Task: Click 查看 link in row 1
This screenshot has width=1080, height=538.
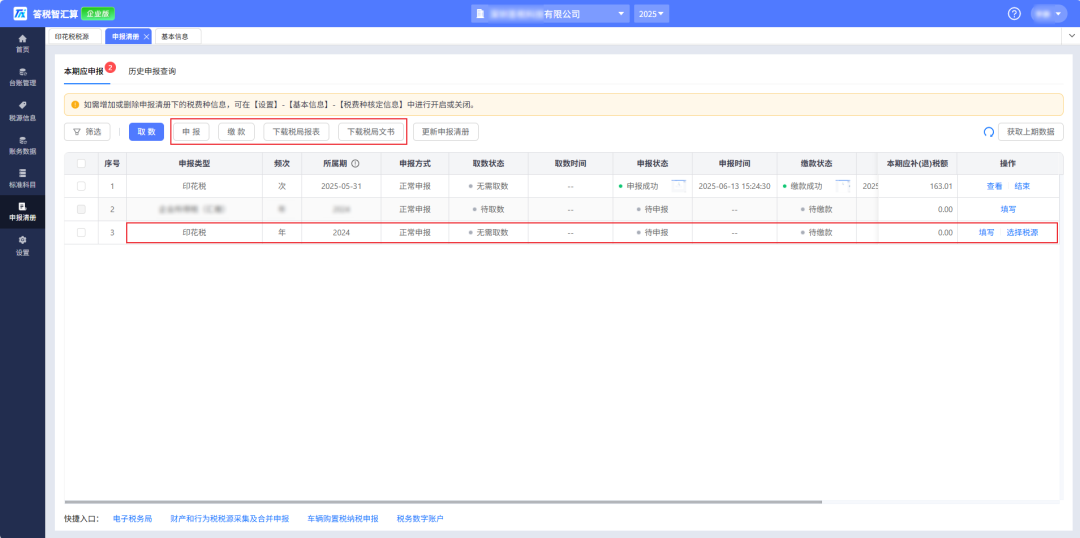Action: point(995,186)
